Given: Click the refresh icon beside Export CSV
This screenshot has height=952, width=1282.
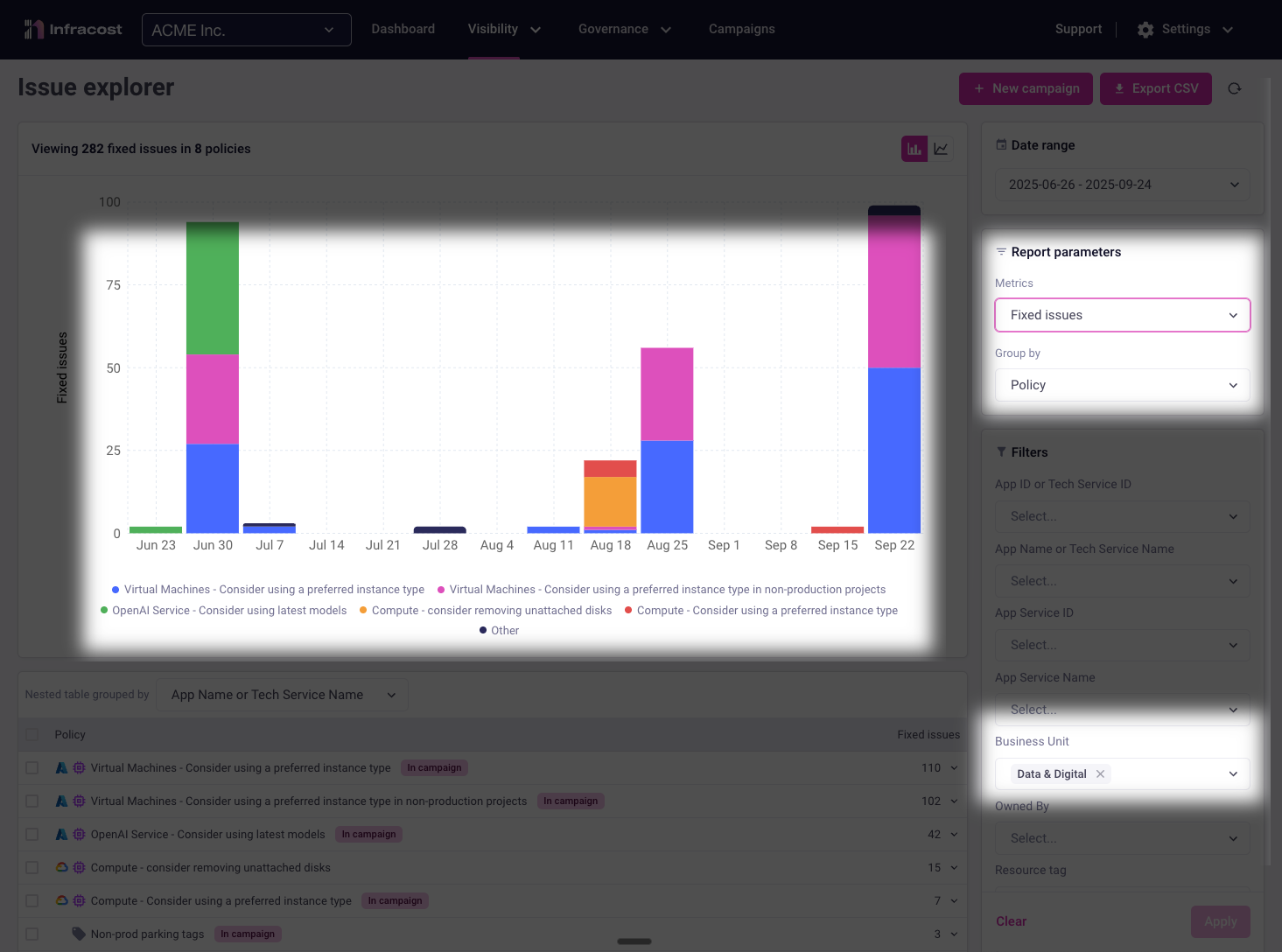Looking at the screenshot, I should [x=1234, y=88].
